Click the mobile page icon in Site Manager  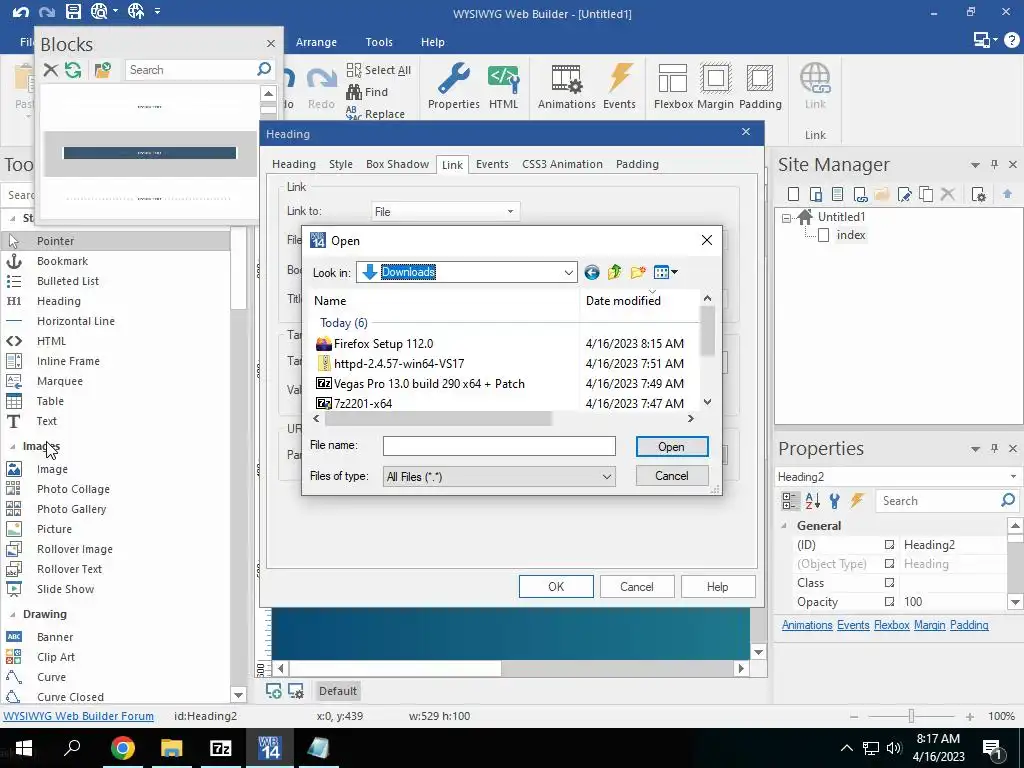tap(816, 194)
